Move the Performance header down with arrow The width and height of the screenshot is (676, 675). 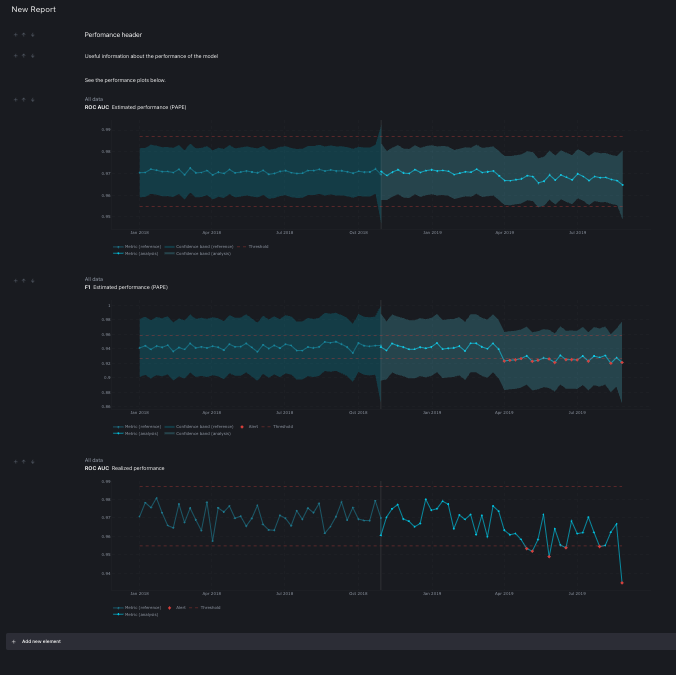[x=33, y=35]
